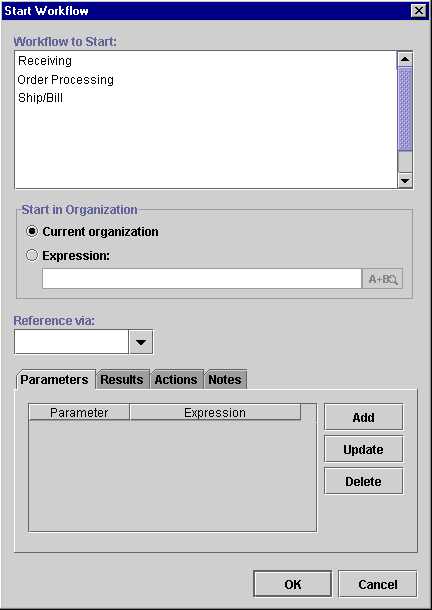Select the Parameters tab
The height and width of the screenshot is (610, 432).
pyautogui.click(x=54, y=379)
